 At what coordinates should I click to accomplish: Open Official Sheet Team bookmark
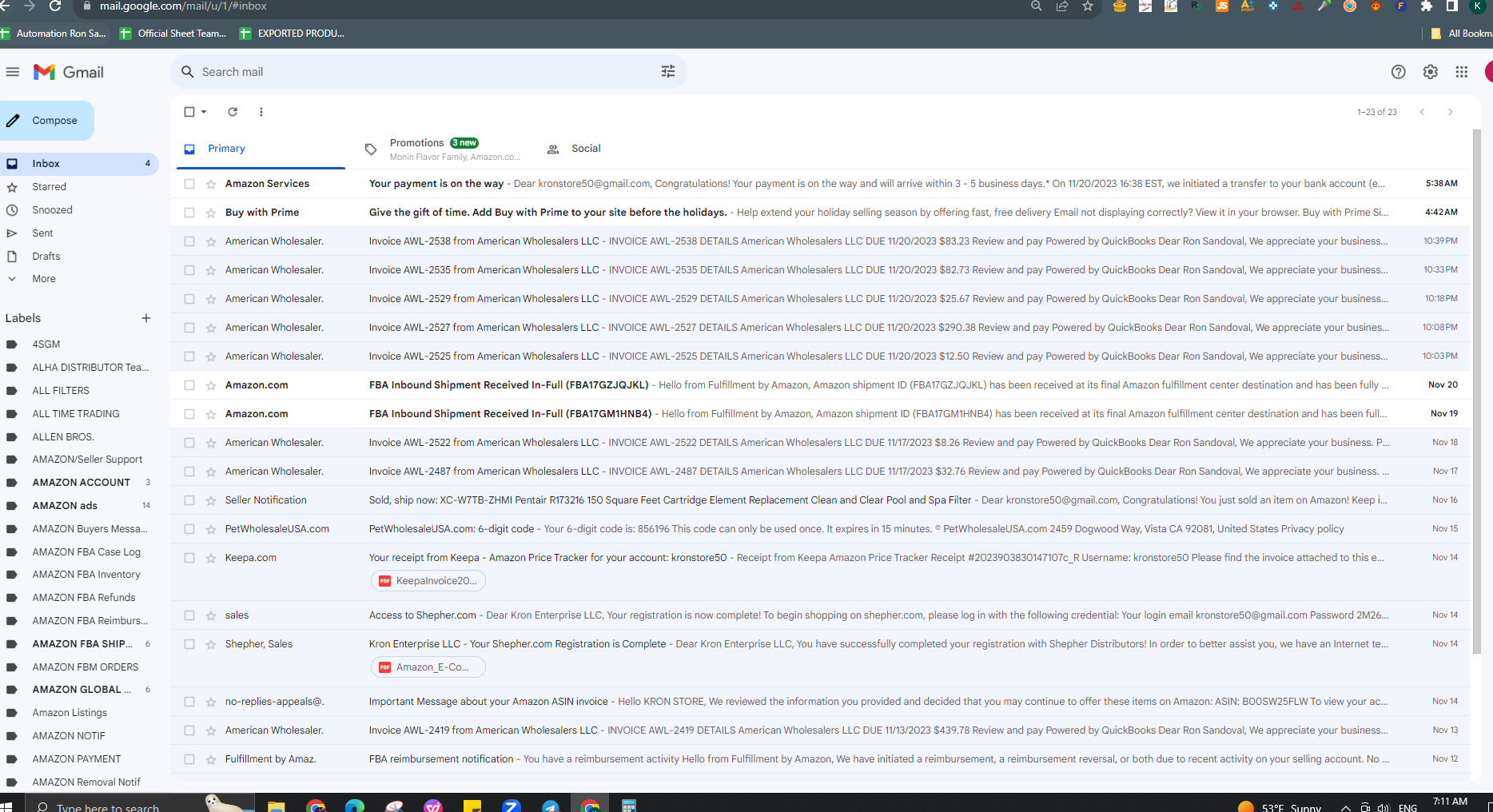(173, 34)
